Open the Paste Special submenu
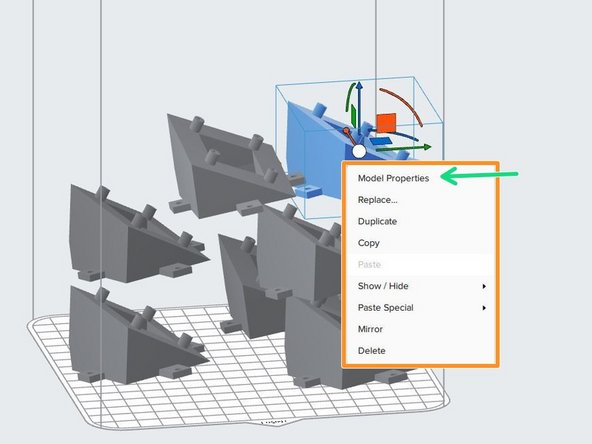Viewport: 592px width, 444px height. point(421,307)
